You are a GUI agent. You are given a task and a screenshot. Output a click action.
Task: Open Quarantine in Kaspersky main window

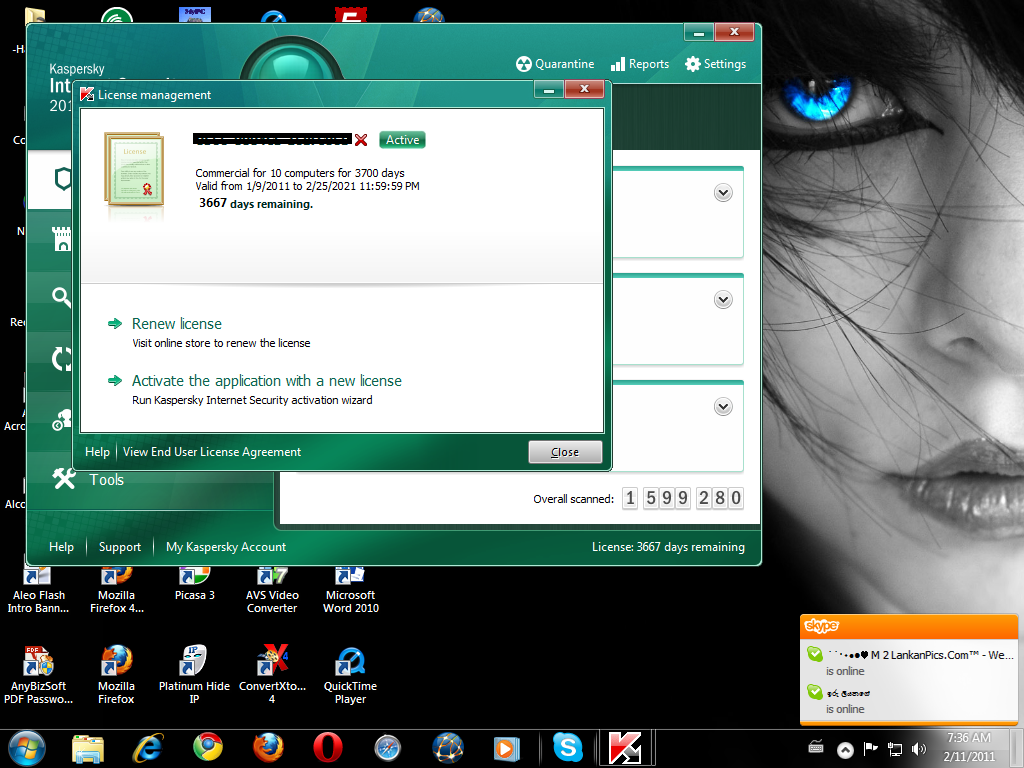tap(555, 64)
